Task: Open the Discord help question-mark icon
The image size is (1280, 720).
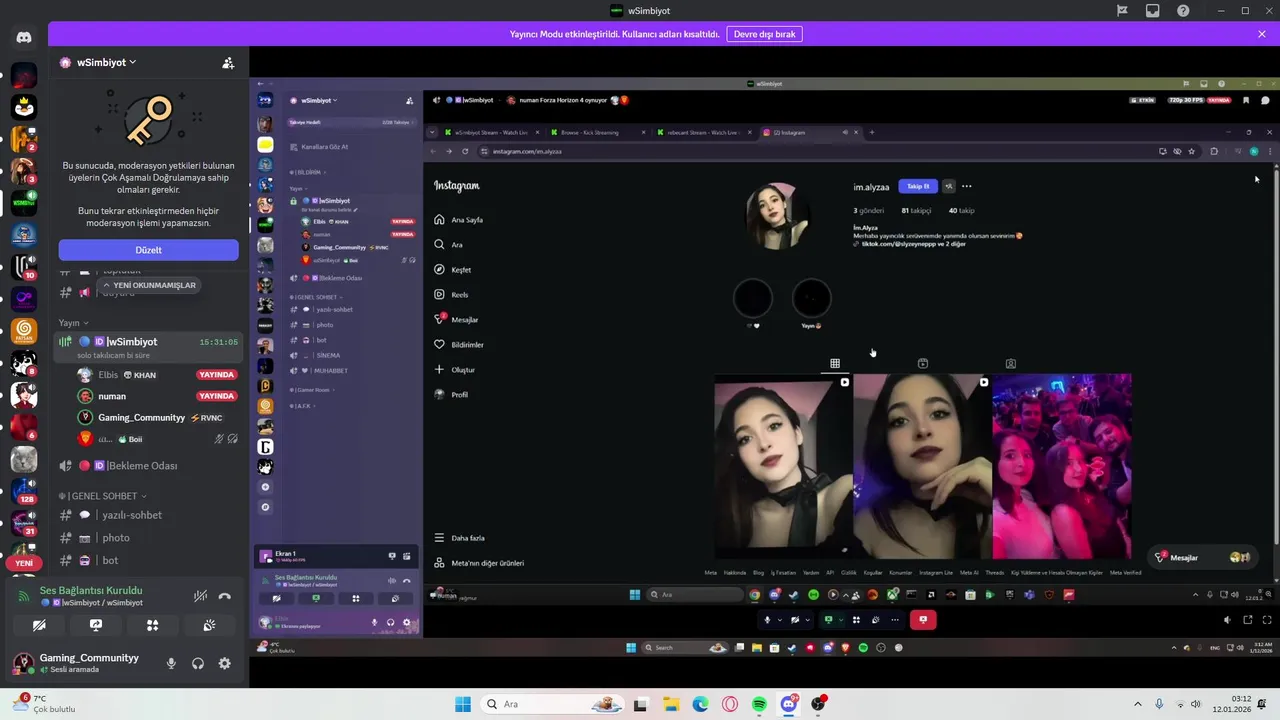Action: click(x=1183, y=11)
